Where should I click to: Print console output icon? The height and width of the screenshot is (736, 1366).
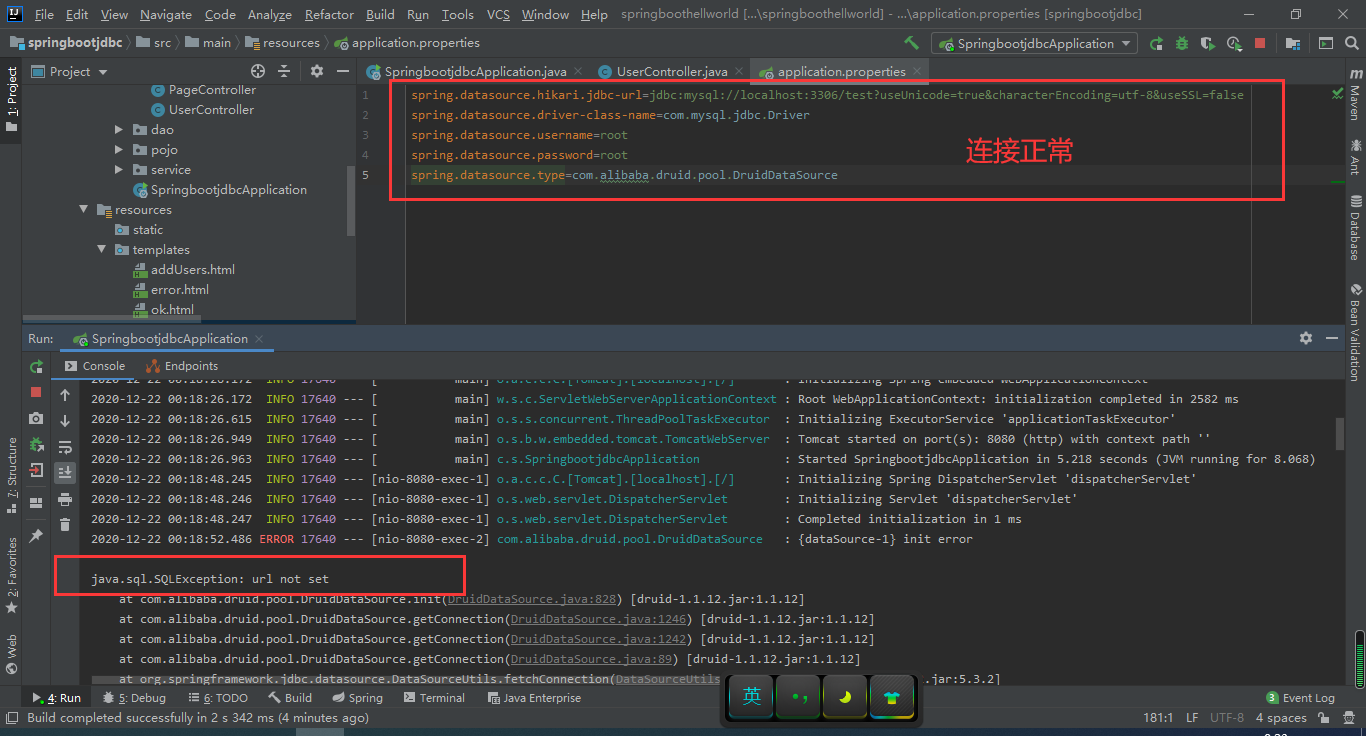tap(65, 499)
